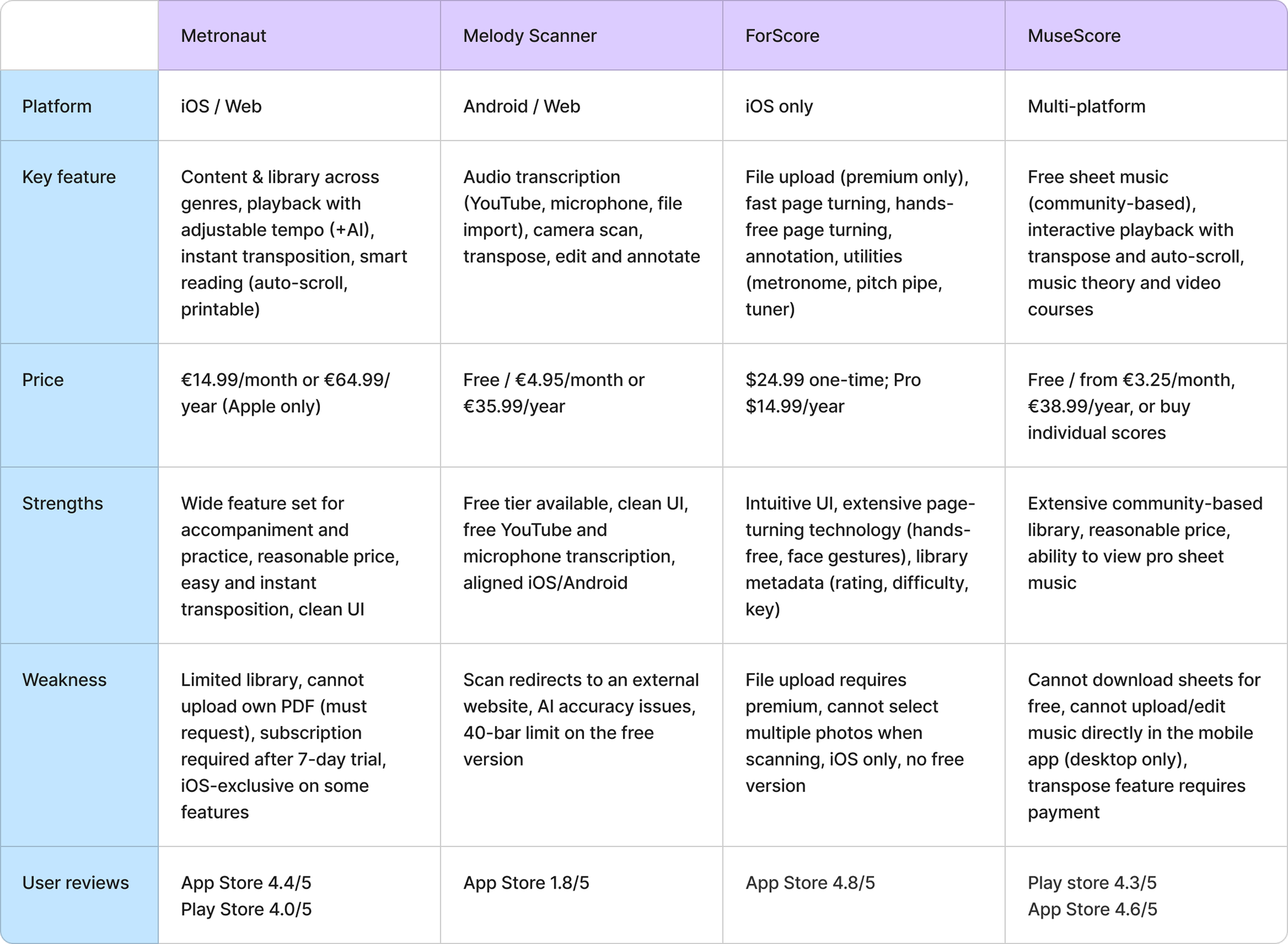
Task: Click the Strengths row label
Action: tap(79, 555)
